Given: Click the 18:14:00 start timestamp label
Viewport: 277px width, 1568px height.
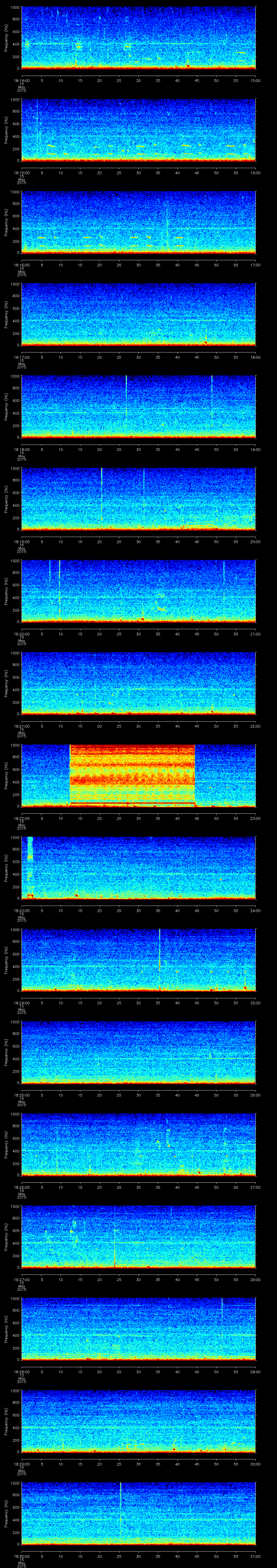Looking at the screenshot, I should (21, 80).
